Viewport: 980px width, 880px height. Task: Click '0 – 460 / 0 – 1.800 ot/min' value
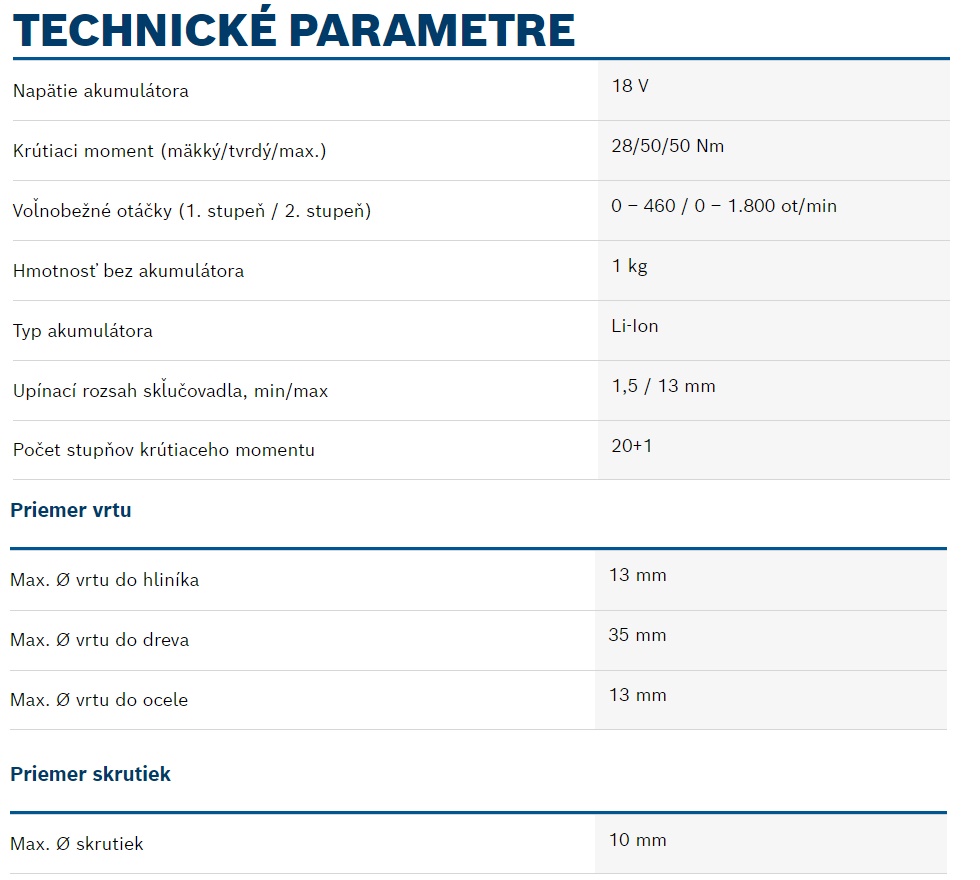(724, 206)
